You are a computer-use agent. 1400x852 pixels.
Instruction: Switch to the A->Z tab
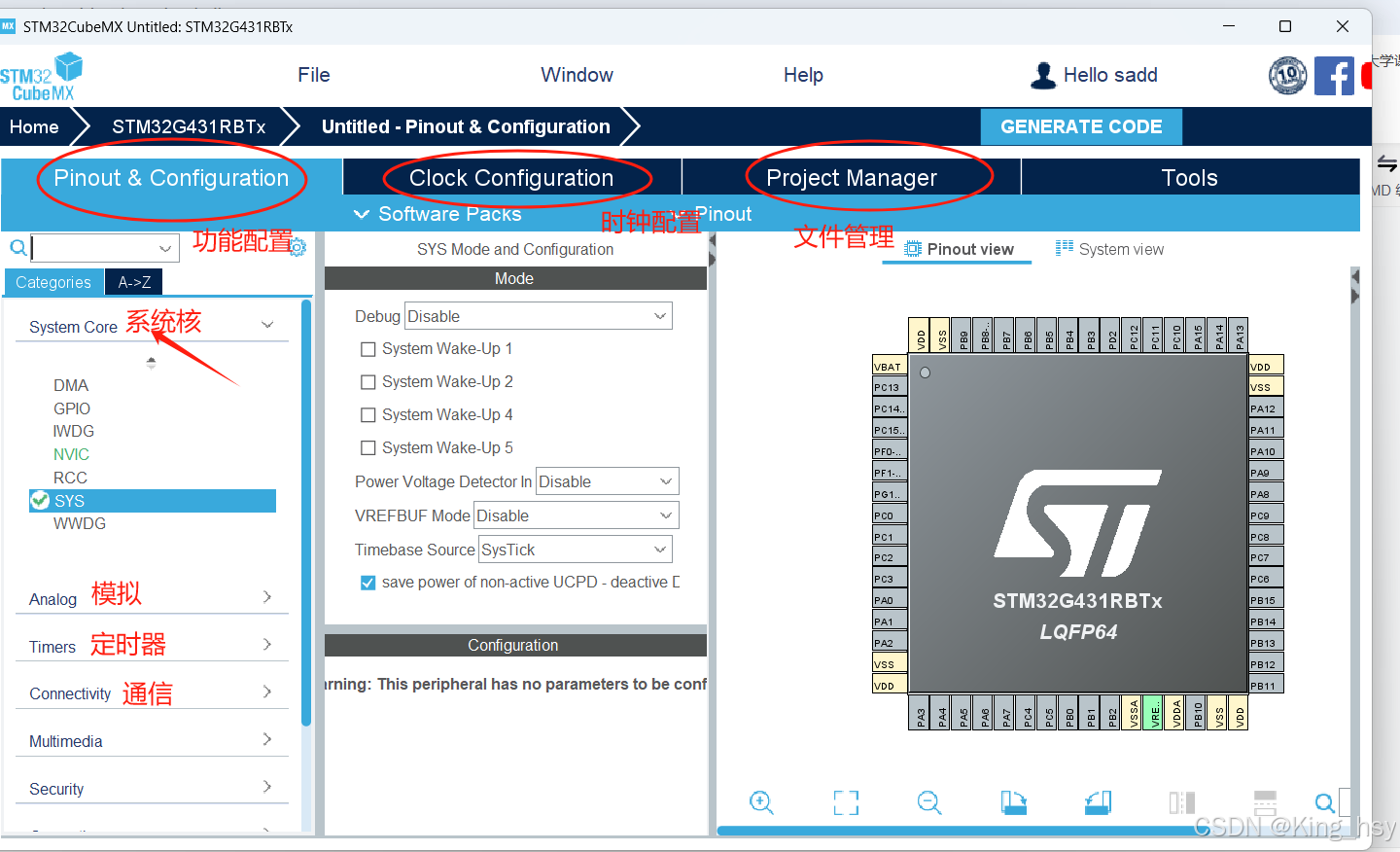point(134,282)
